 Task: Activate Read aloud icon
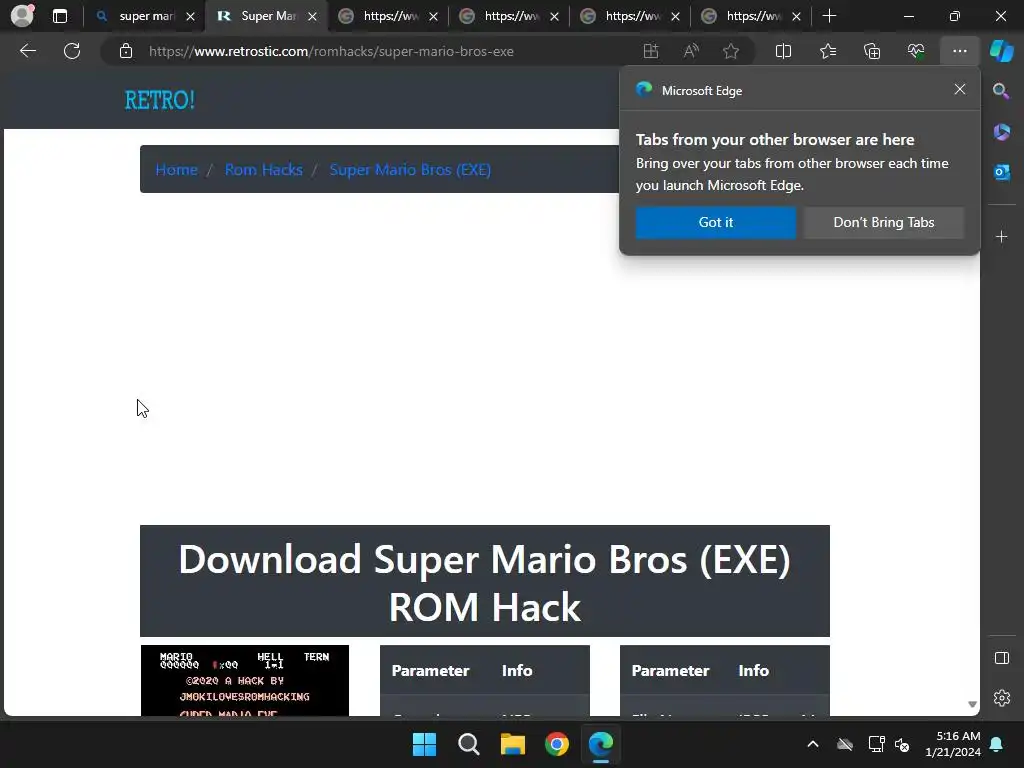pos(691,51)
